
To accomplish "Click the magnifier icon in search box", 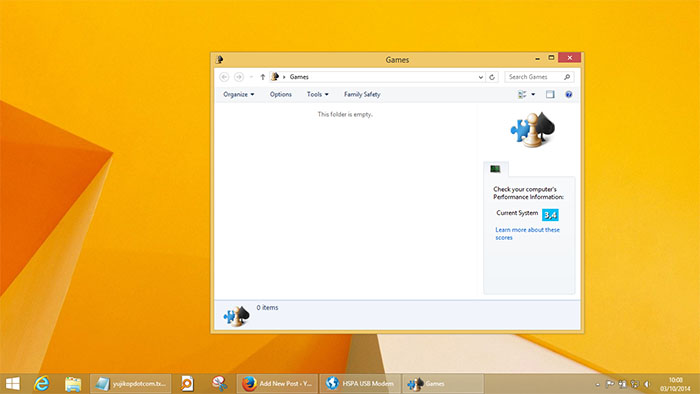I will coord(567,77).
